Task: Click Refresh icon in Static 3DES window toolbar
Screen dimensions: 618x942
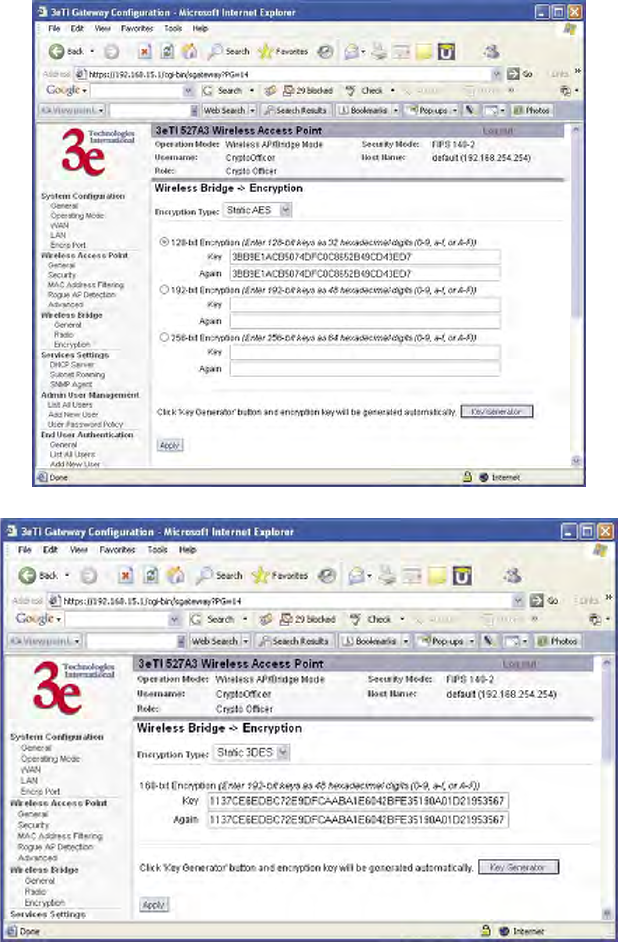Action: (x=151, y=576)
